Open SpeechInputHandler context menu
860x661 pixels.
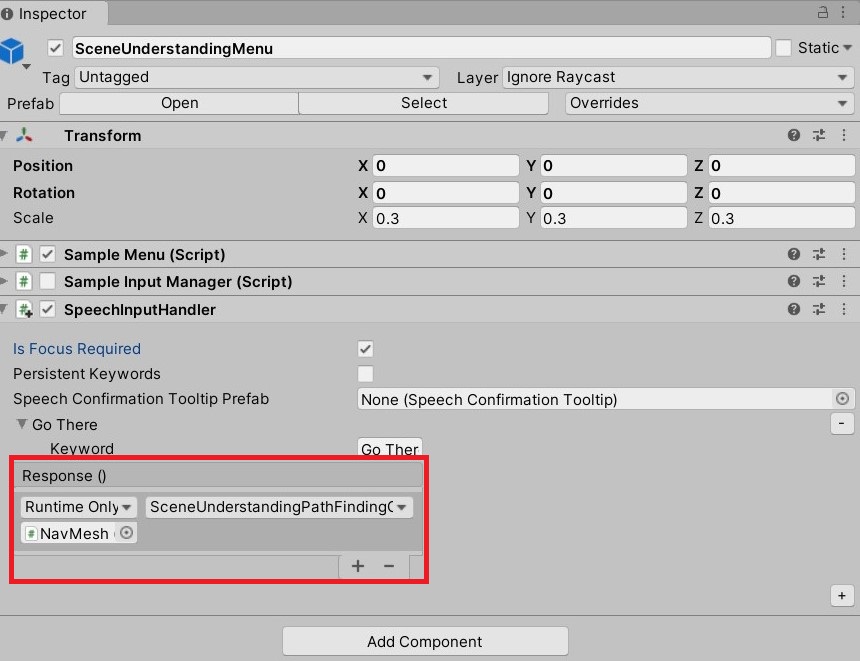point(844,309)
